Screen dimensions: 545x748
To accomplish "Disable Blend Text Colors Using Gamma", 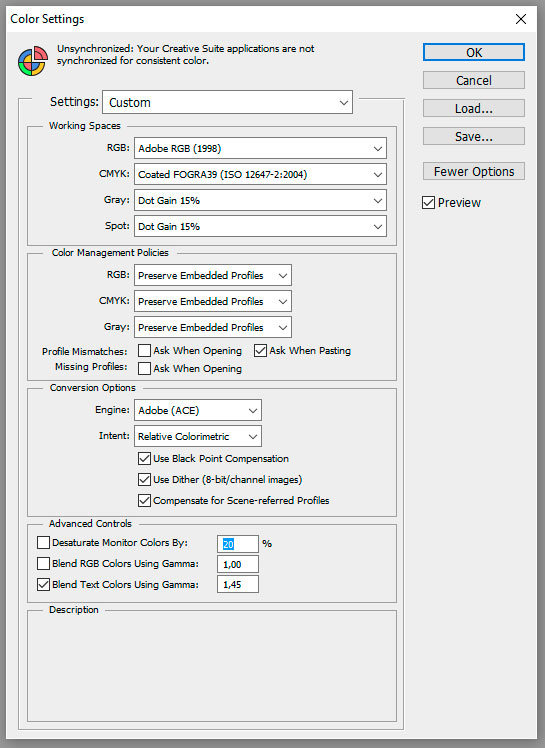I will point(43,584).
